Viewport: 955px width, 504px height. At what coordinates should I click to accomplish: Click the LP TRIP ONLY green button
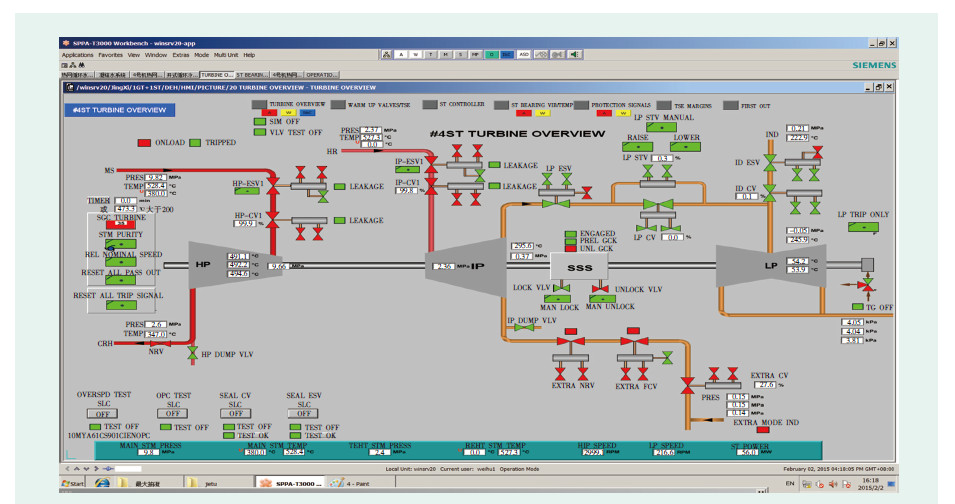865,227
